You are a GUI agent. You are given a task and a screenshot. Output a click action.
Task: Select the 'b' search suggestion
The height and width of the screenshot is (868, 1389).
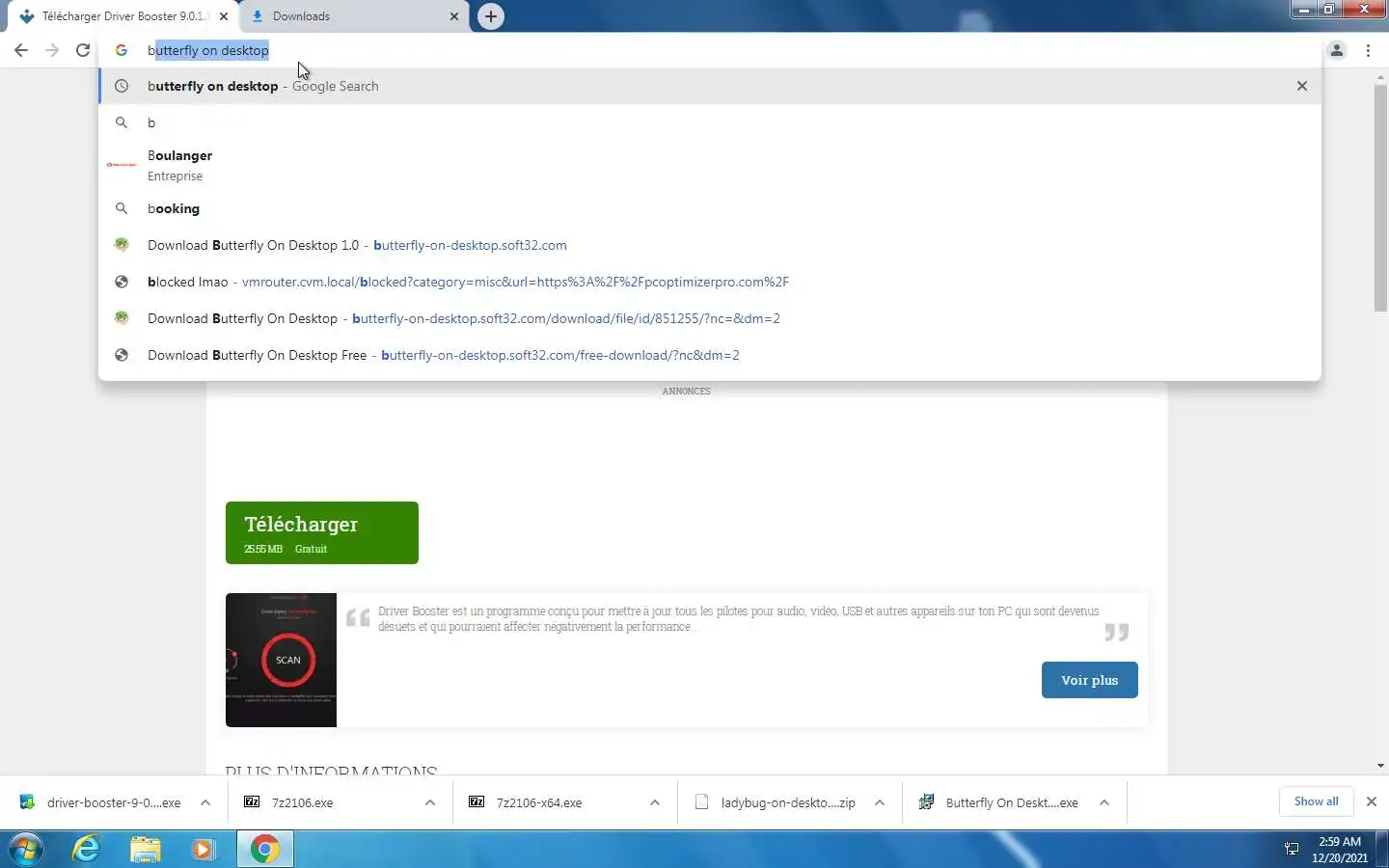point(710,122)
